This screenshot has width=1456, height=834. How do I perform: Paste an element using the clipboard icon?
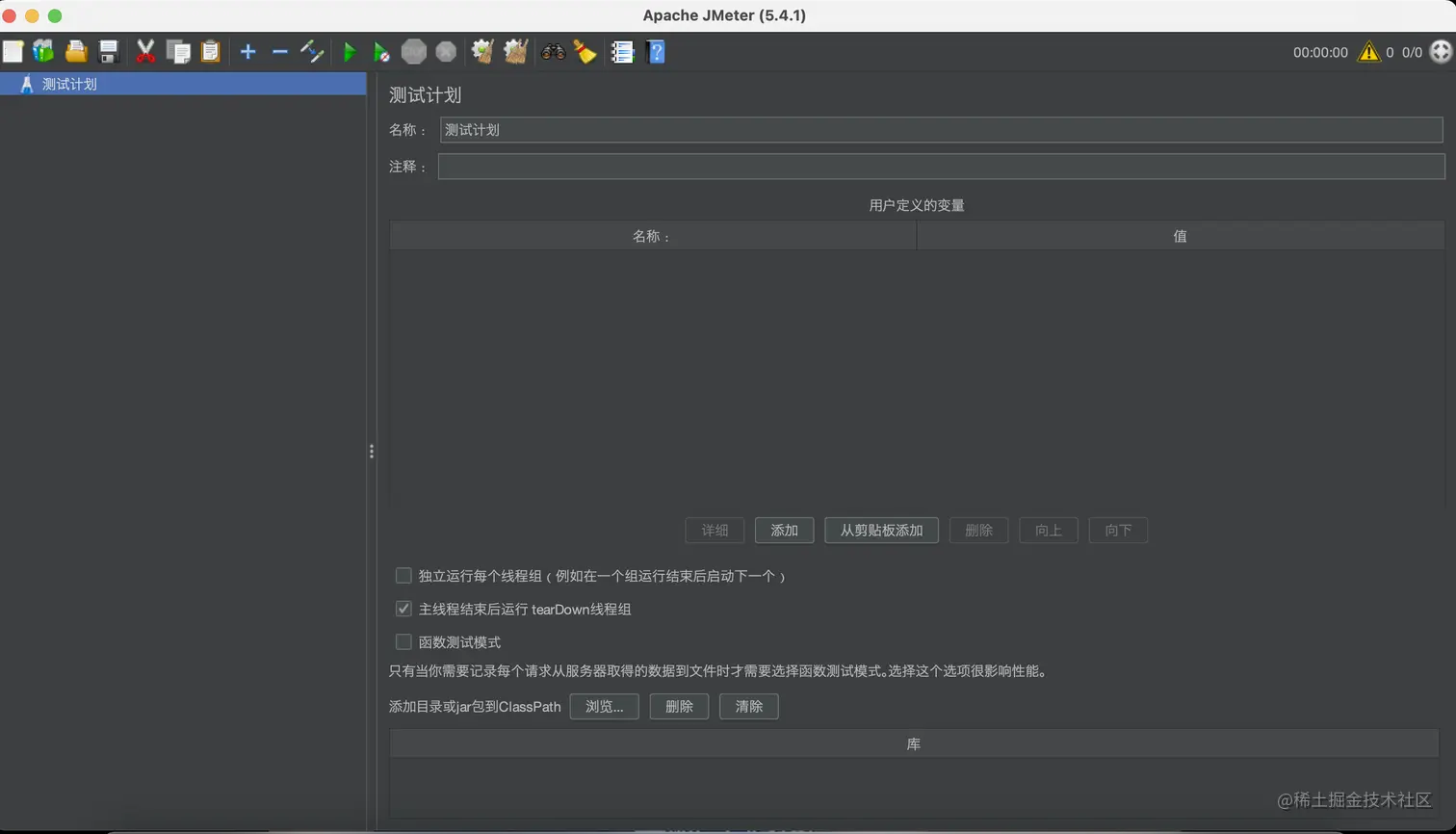(x=211, y=51)
